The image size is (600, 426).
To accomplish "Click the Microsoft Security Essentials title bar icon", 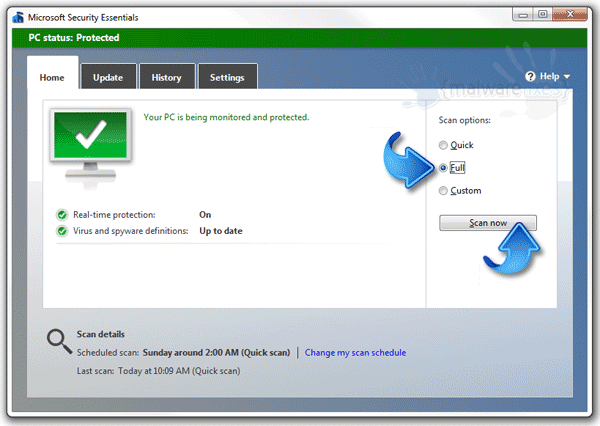I will point(18,17).
